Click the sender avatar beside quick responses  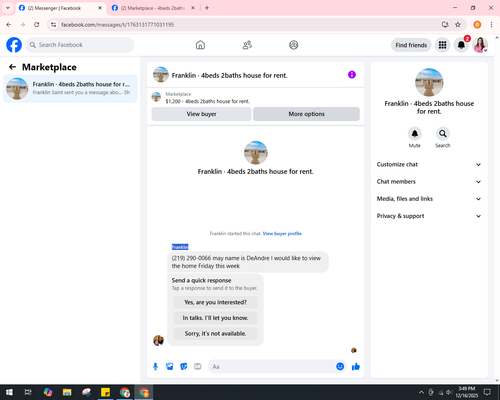pos(158,340)
